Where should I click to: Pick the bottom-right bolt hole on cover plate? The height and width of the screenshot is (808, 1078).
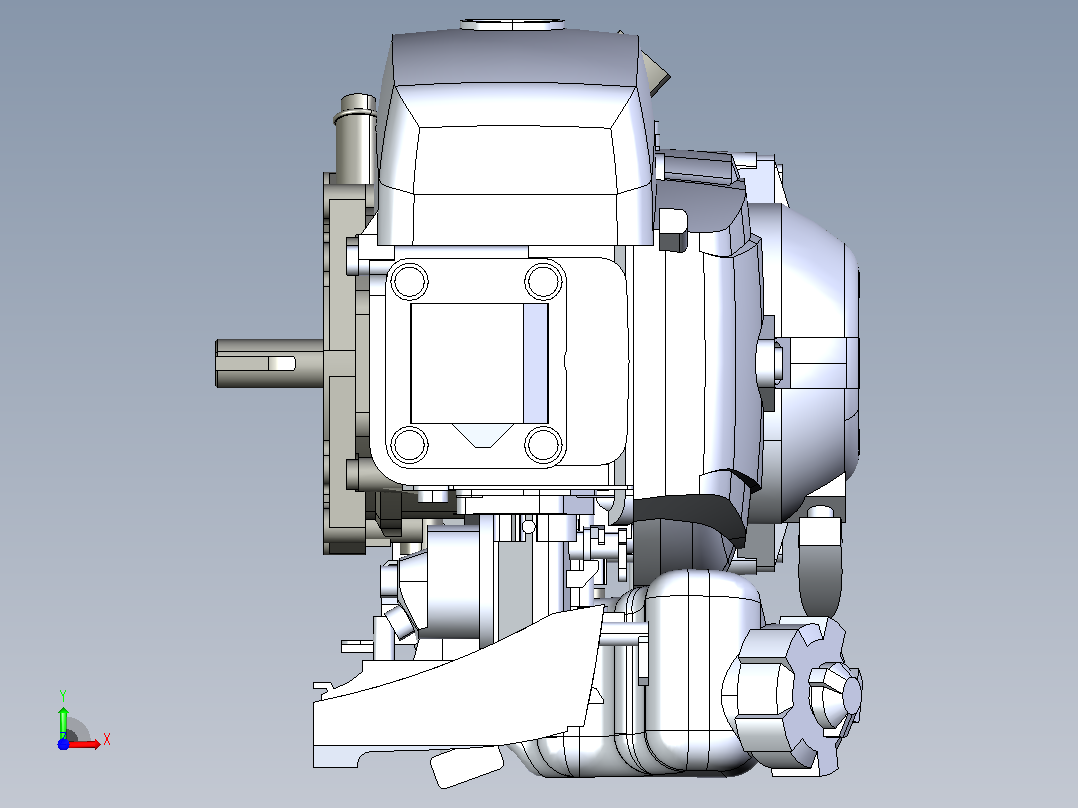click(x=544, y=444)
